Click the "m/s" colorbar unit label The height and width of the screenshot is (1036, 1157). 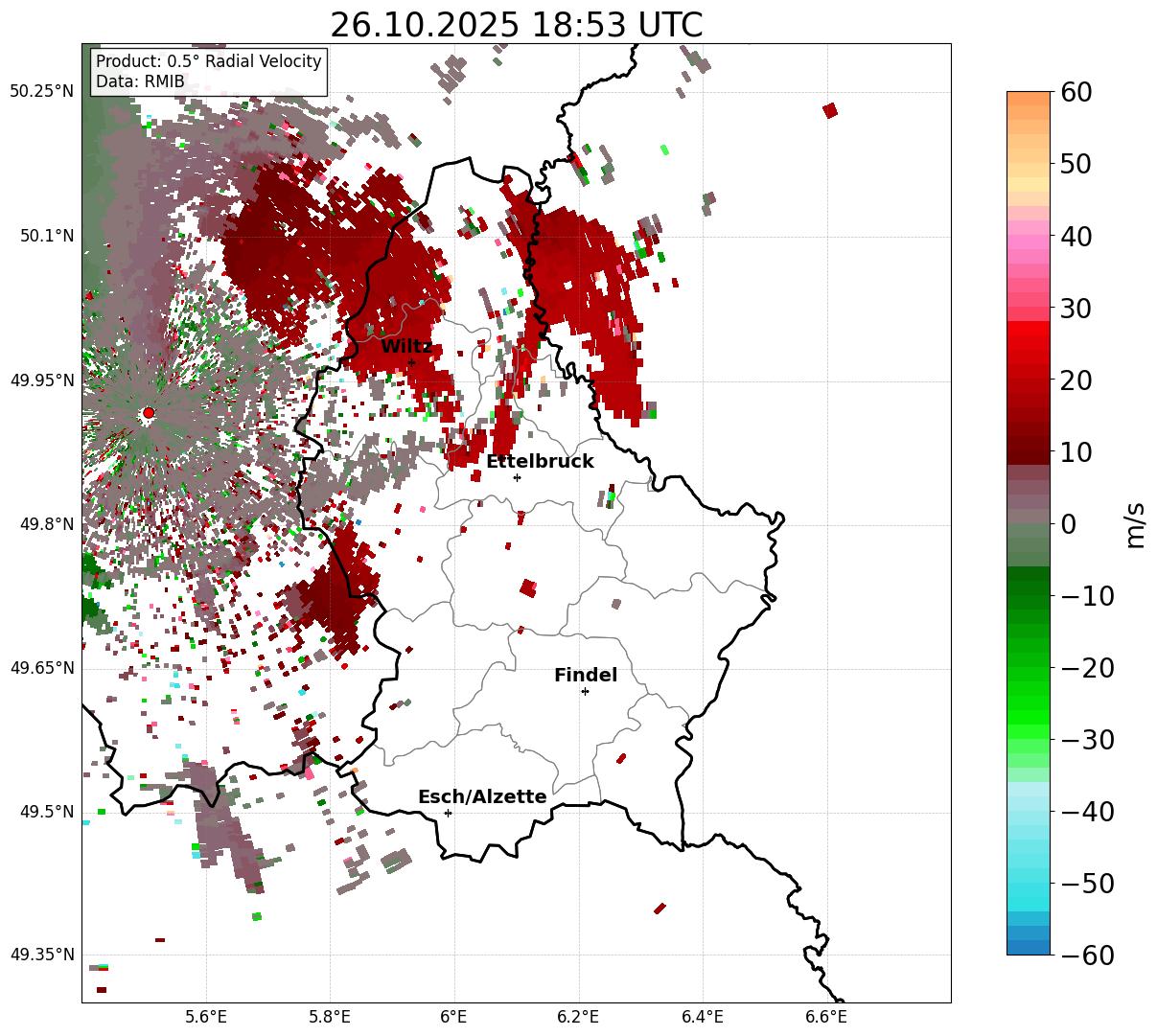click(1135, 523)
